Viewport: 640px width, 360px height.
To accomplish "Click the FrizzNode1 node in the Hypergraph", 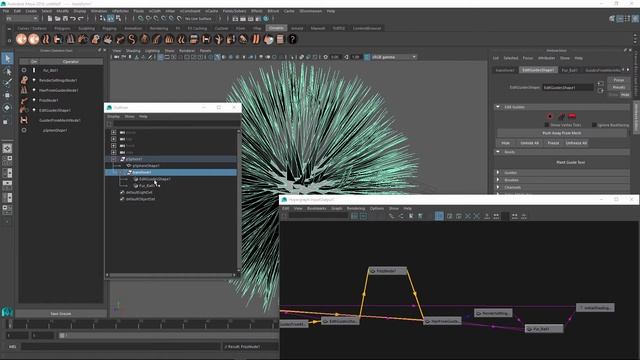I will pyautogui.click(x=387, y=271).
